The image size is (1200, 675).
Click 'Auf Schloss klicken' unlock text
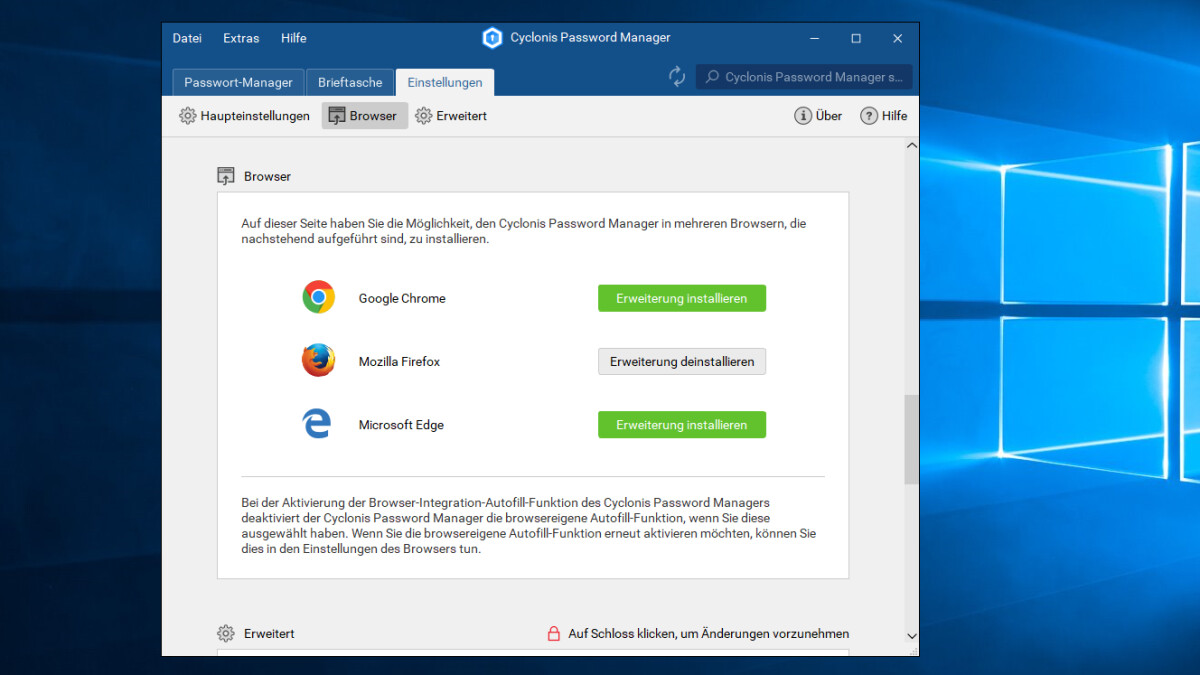click(709, 633)
